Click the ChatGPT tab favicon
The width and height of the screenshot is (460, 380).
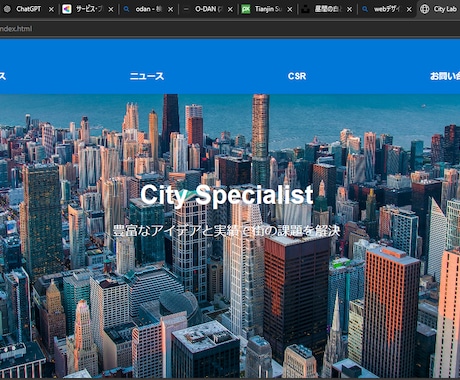(x=7, y=9)
